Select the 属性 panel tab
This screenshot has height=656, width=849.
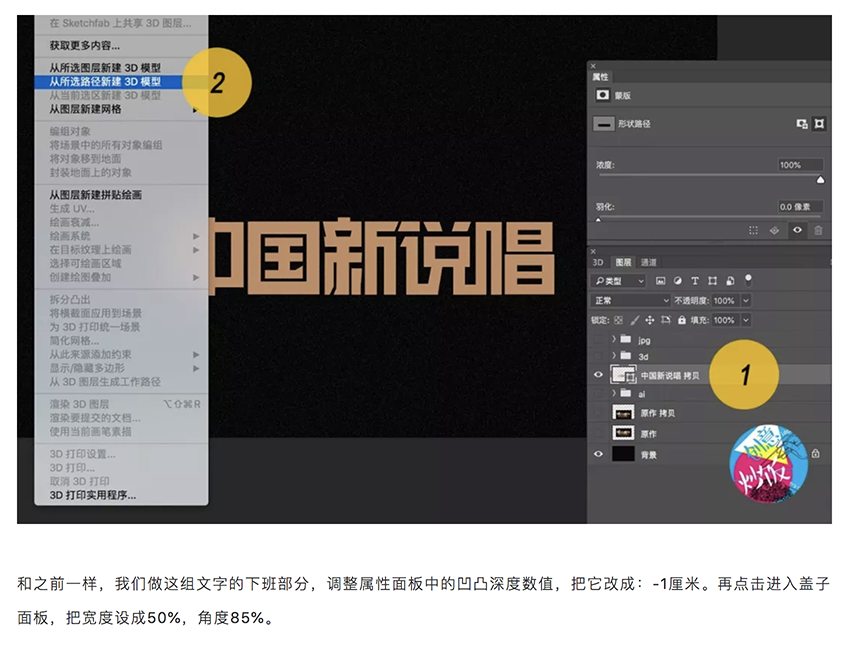tap(600, 77)
